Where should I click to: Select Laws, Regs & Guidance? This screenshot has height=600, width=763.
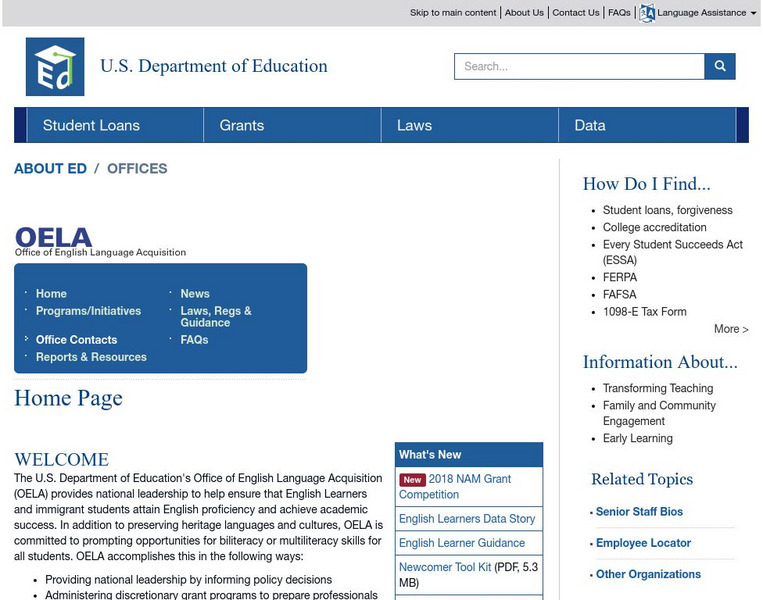tap(216, 316)
